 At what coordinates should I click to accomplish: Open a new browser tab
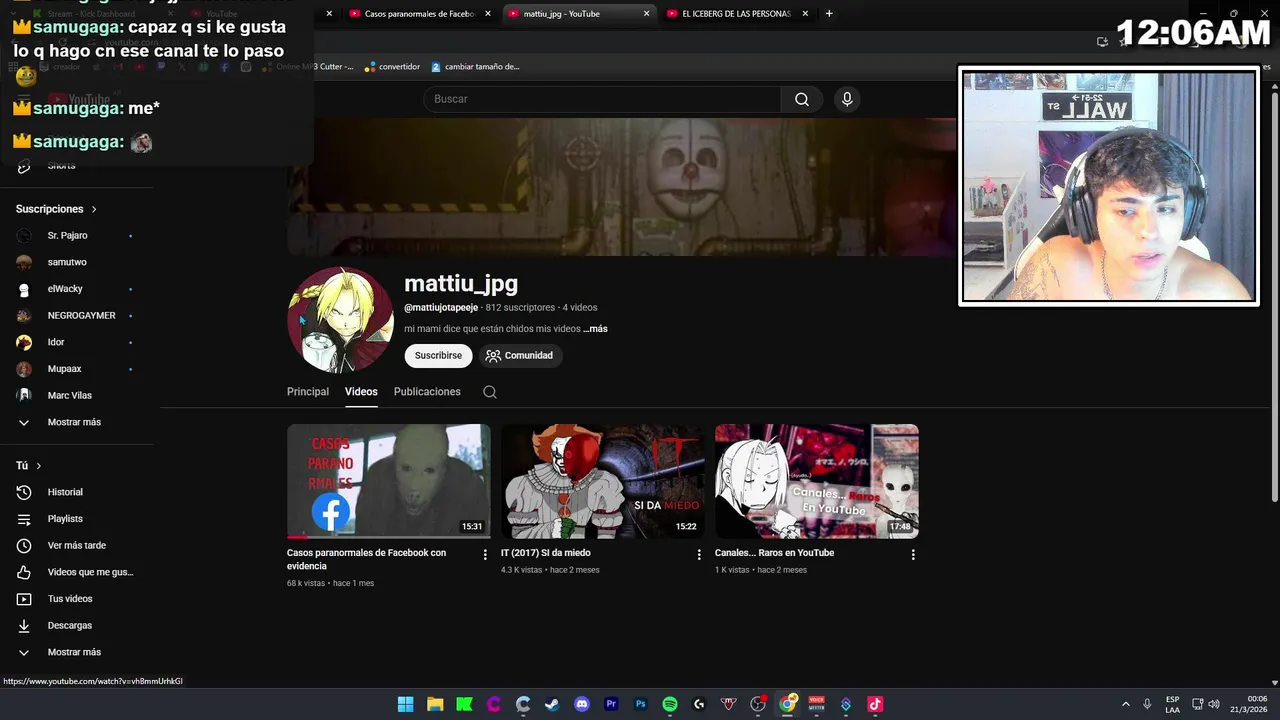pyautogui.click(x=829, y=14)
